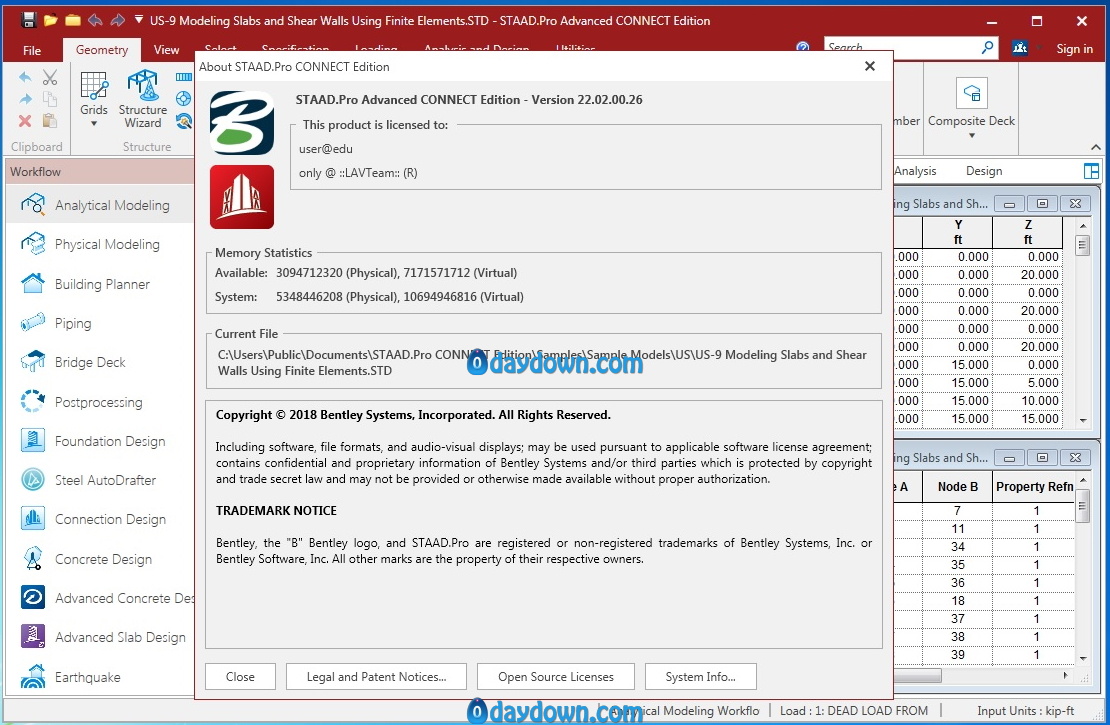
Task: Switch to the View ribbon tab
Action: [166, 50]
